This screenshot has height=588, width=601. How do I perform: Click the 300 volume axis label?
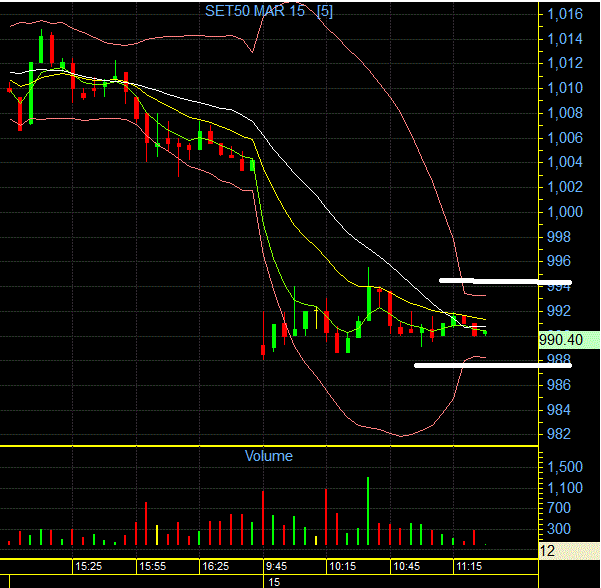pyautogui.click(x=559, y=529)
